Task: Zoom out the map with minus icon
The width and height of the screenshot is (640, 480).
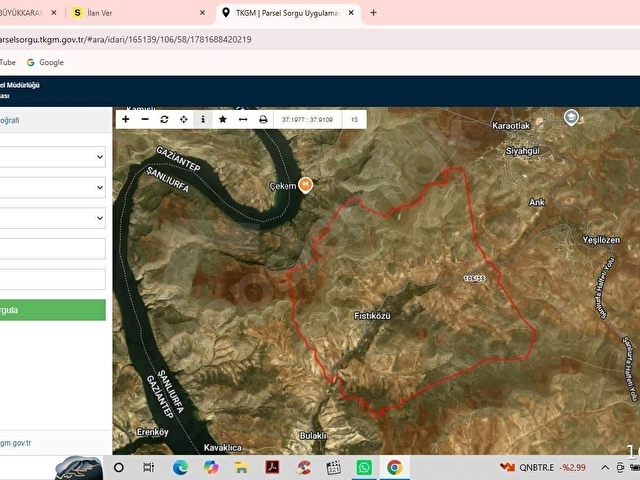Action: tap(145, 119)
